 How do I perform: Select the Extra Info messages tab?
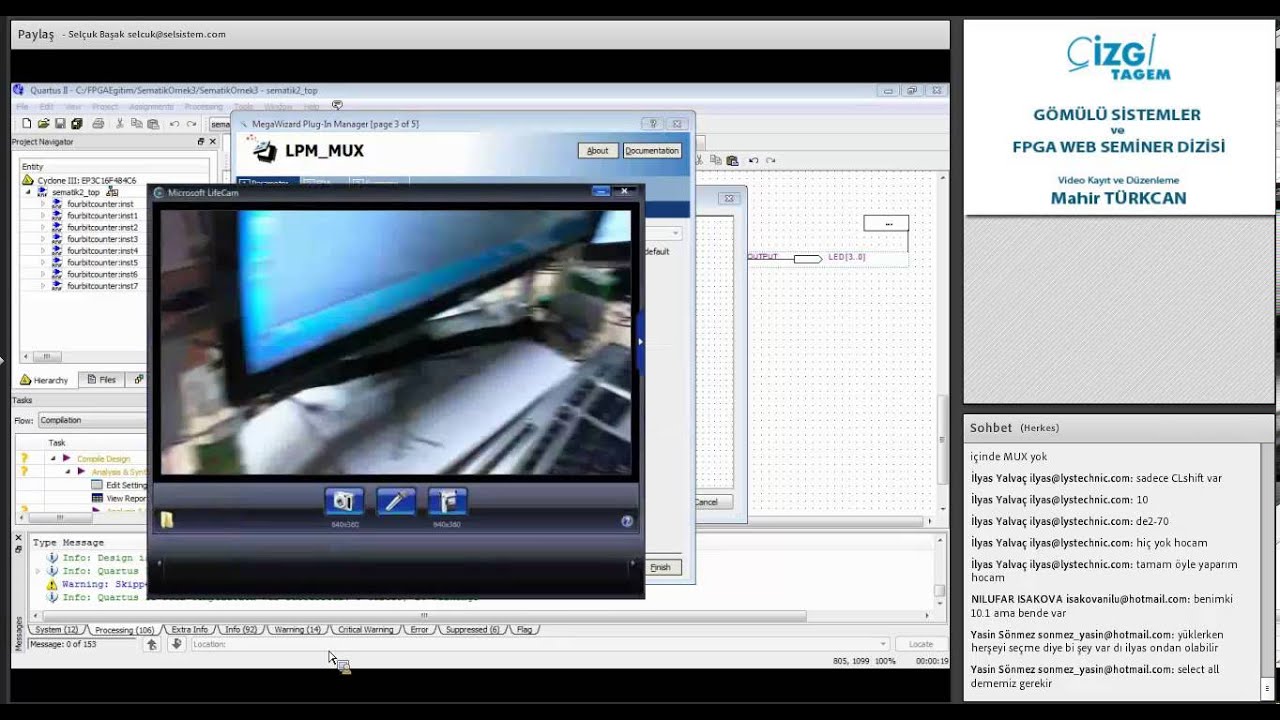(189, 630)
